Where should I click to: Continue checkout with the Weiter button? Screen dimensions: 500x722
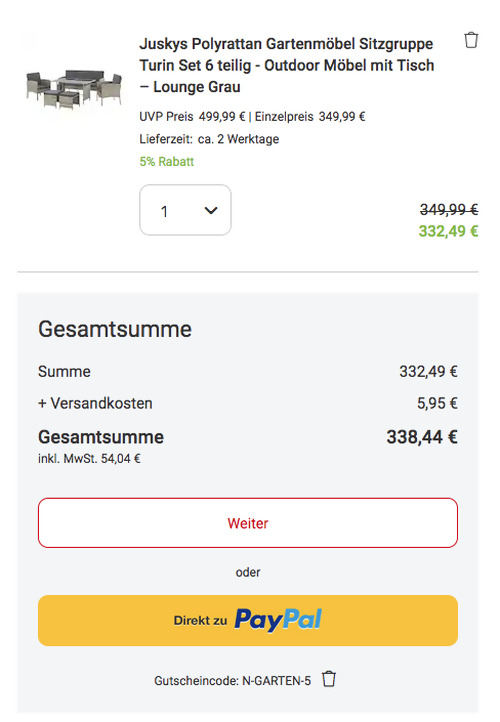(248, 523)
